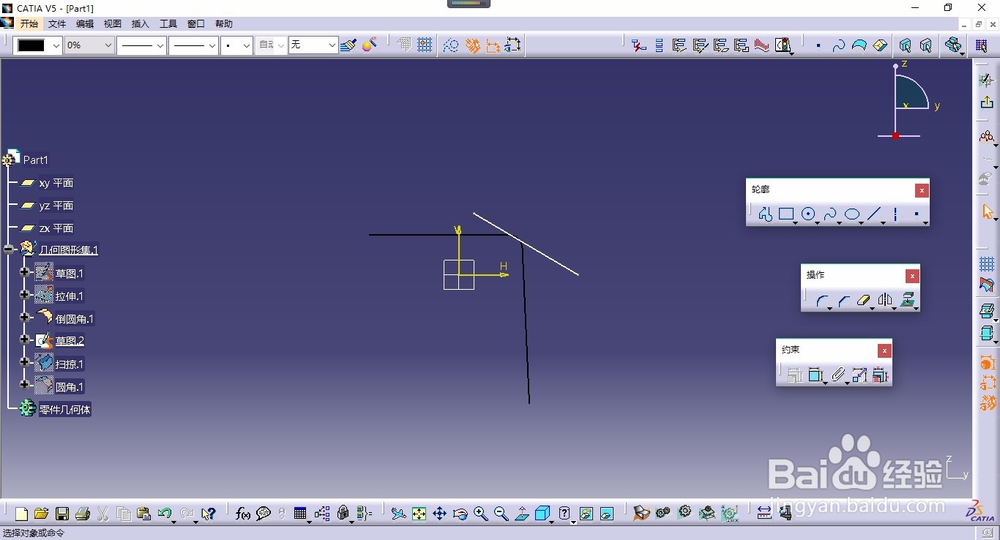The height and width of the screenshot is (540, 1000).
Task: Click the Print icon
Action: tap(82, 514)
